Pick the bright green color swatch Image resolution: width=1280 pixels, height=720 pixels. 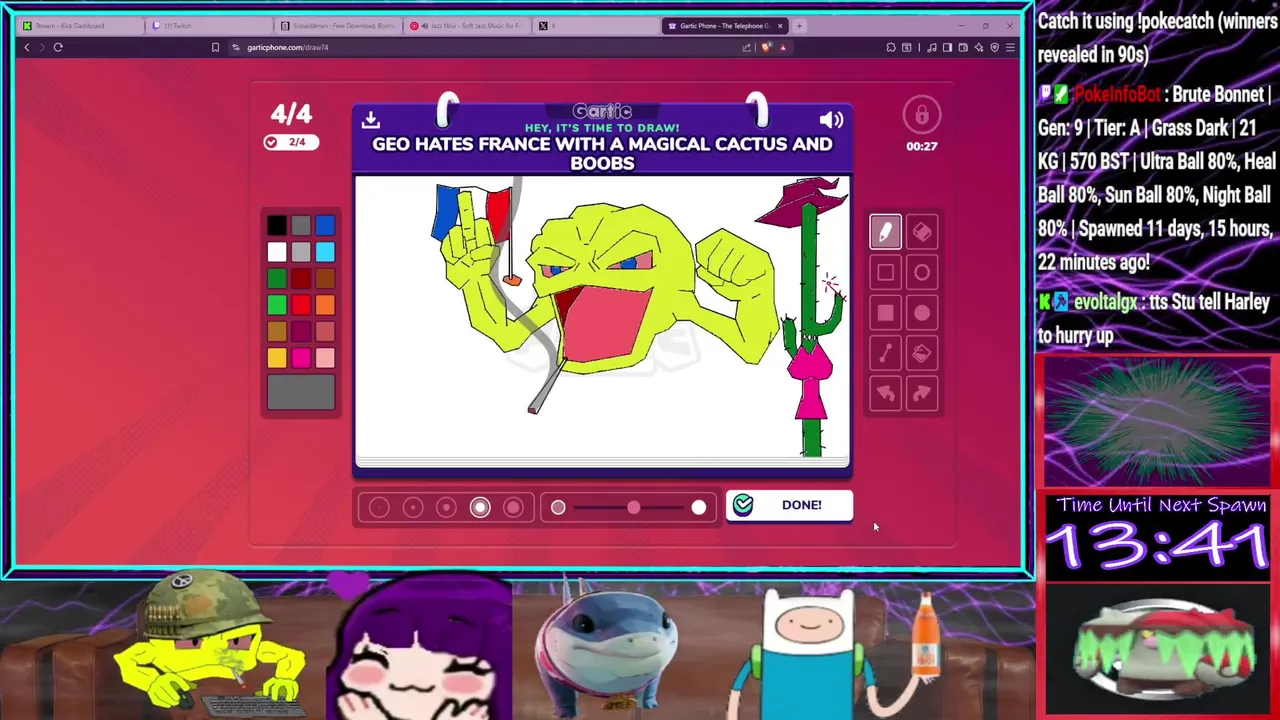click(277, 305)
